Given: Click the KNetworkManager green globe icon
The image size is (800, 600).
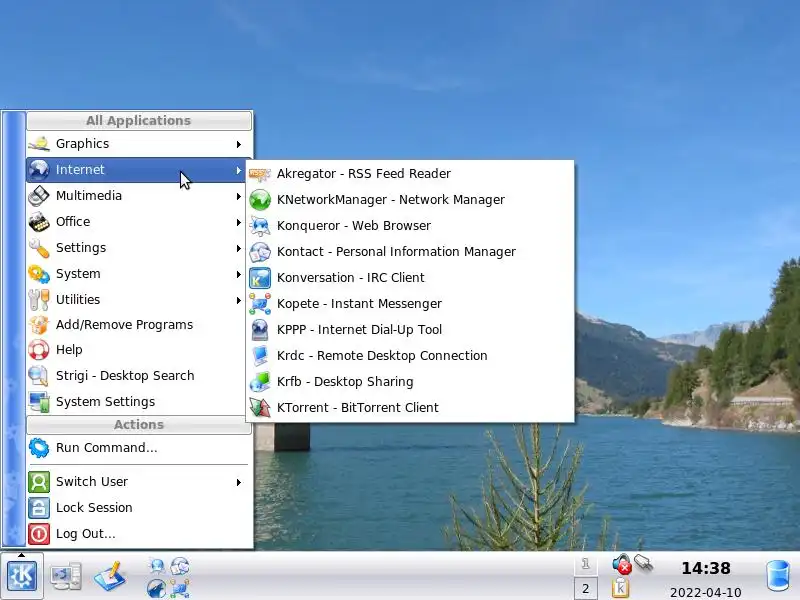Looking at the screenshot, I should (x=260, y=200).
